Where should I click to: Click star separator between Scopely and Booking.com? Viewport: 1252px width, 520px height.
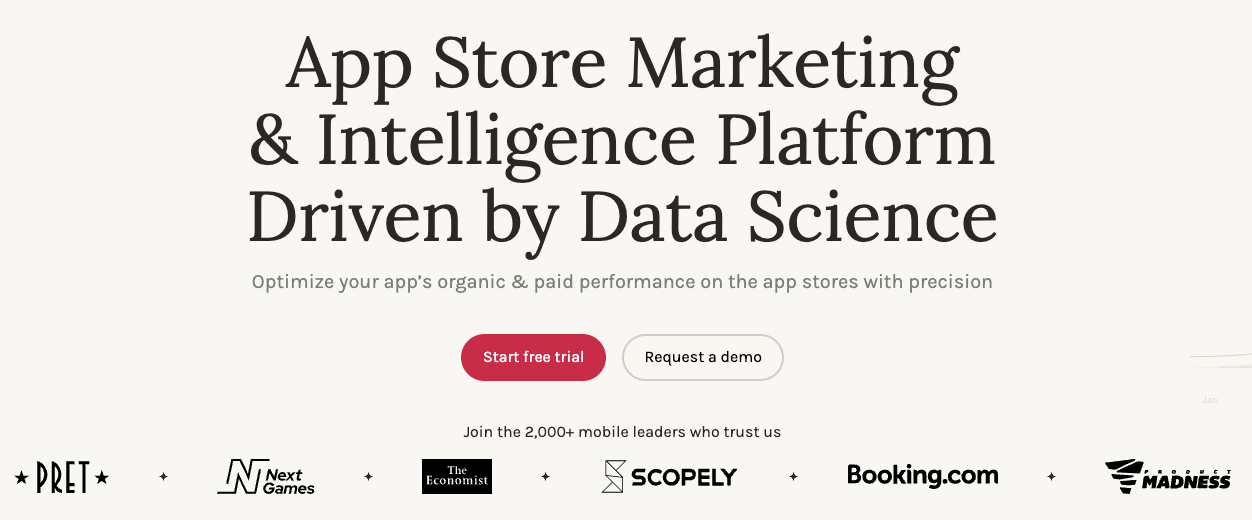[x=793, y=477]
